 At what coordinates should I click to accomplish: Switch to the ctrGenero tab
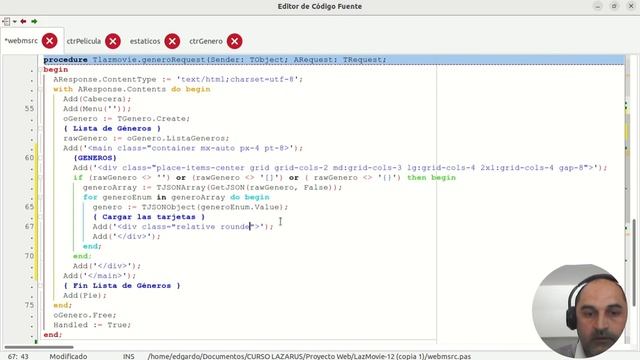pos(206,41)
